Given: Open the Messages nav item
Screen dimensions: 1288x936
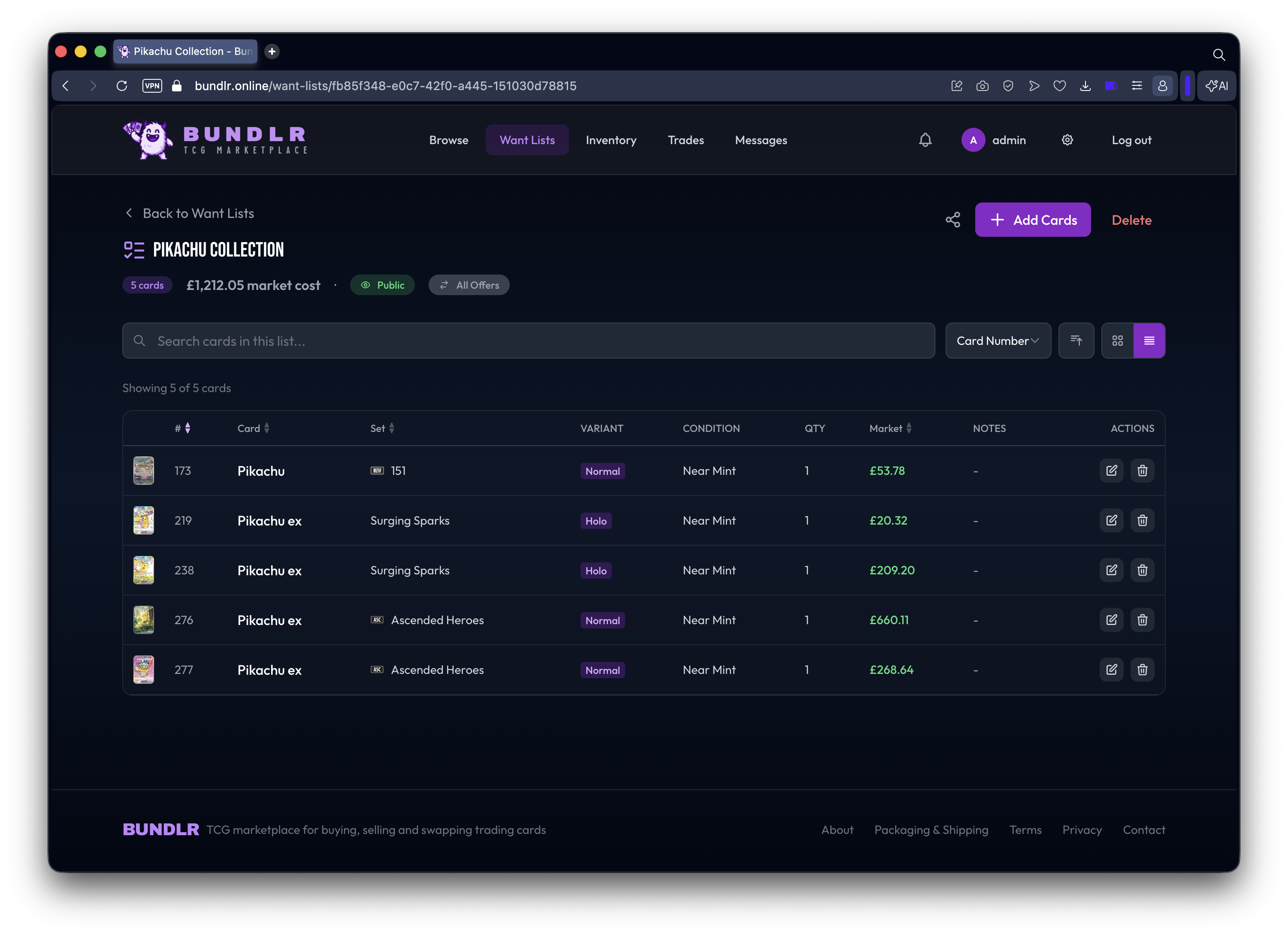Looking at the screenshot, I should (761, 140).
